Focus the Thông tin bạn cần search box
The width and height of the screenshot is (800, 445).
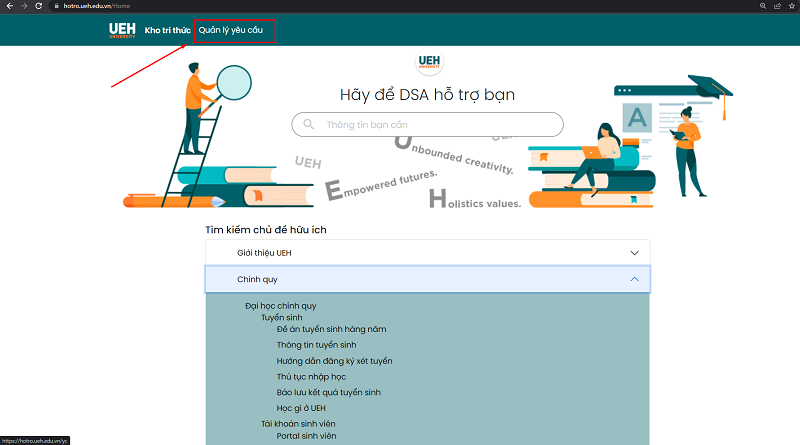click(428, 125)
